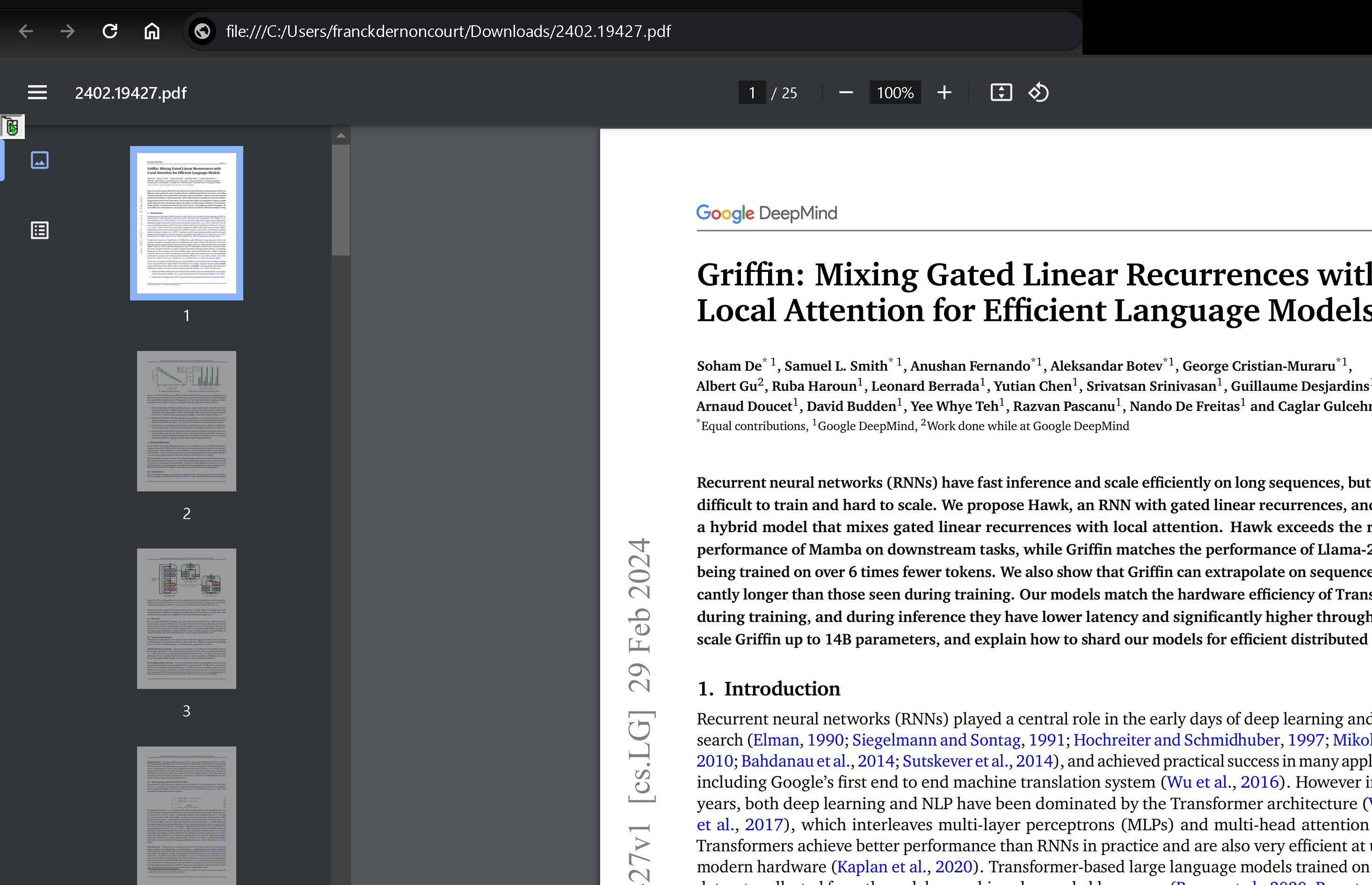Click the sidebar scrollbar up arrow

pos(341,136)
